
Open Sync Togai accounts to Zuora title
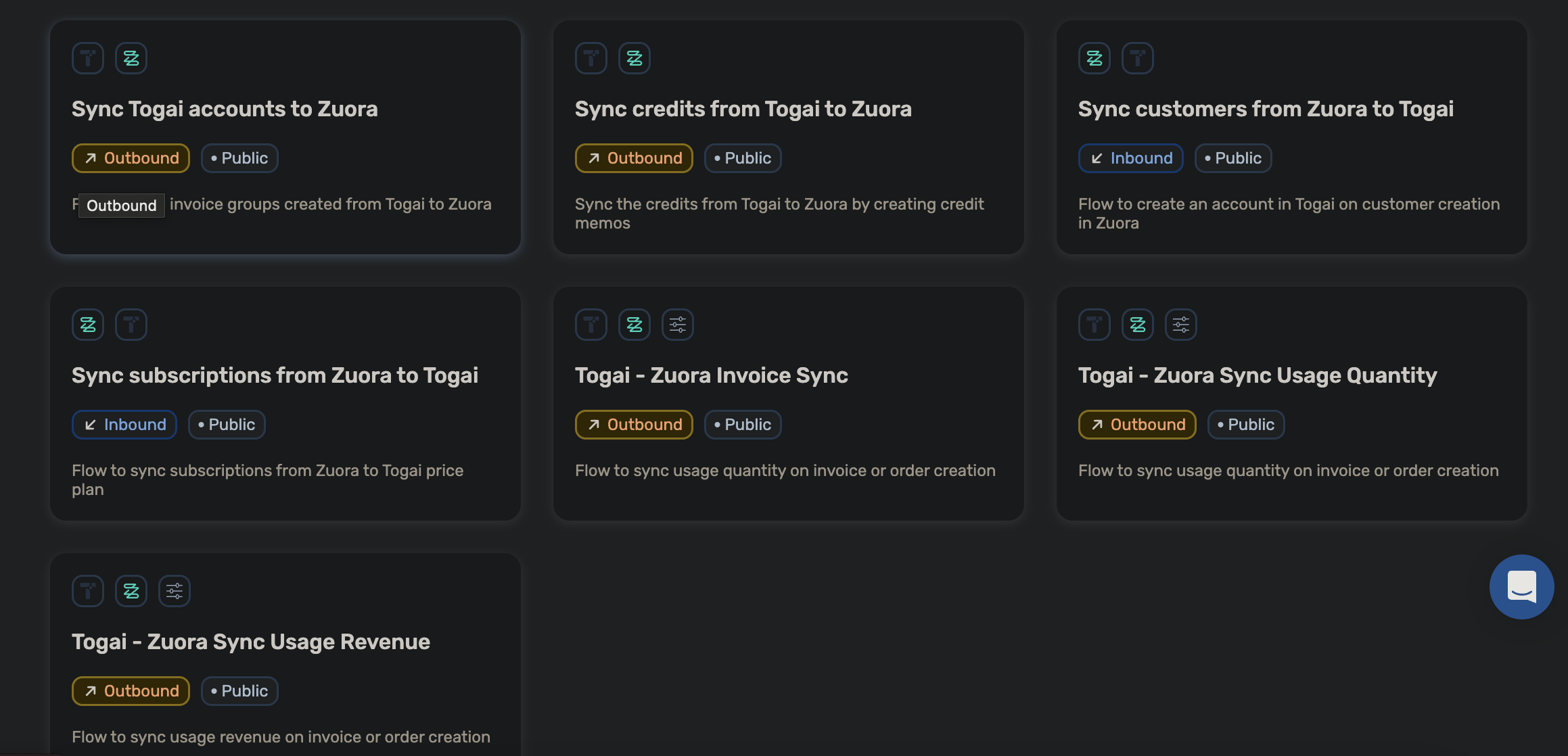pos(225,109)
